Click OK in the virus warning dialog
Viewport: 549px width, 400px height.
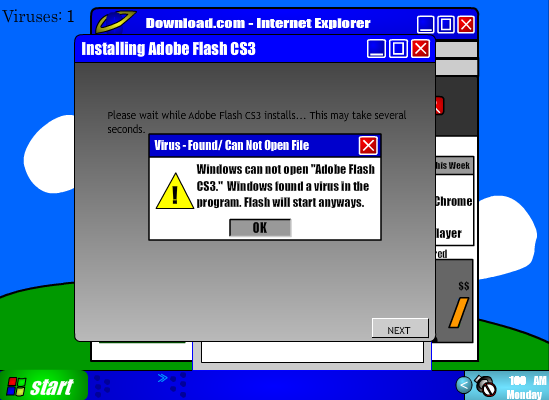260,228
